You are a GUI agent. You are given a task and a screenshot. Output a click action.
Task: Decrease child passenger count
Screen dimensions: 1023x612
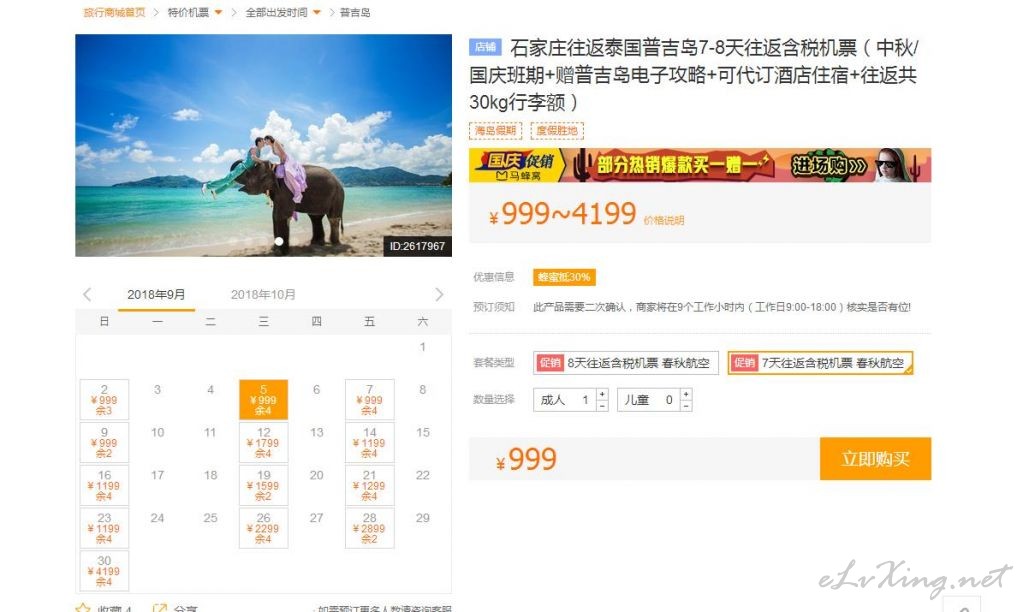[x=686, y=405]
